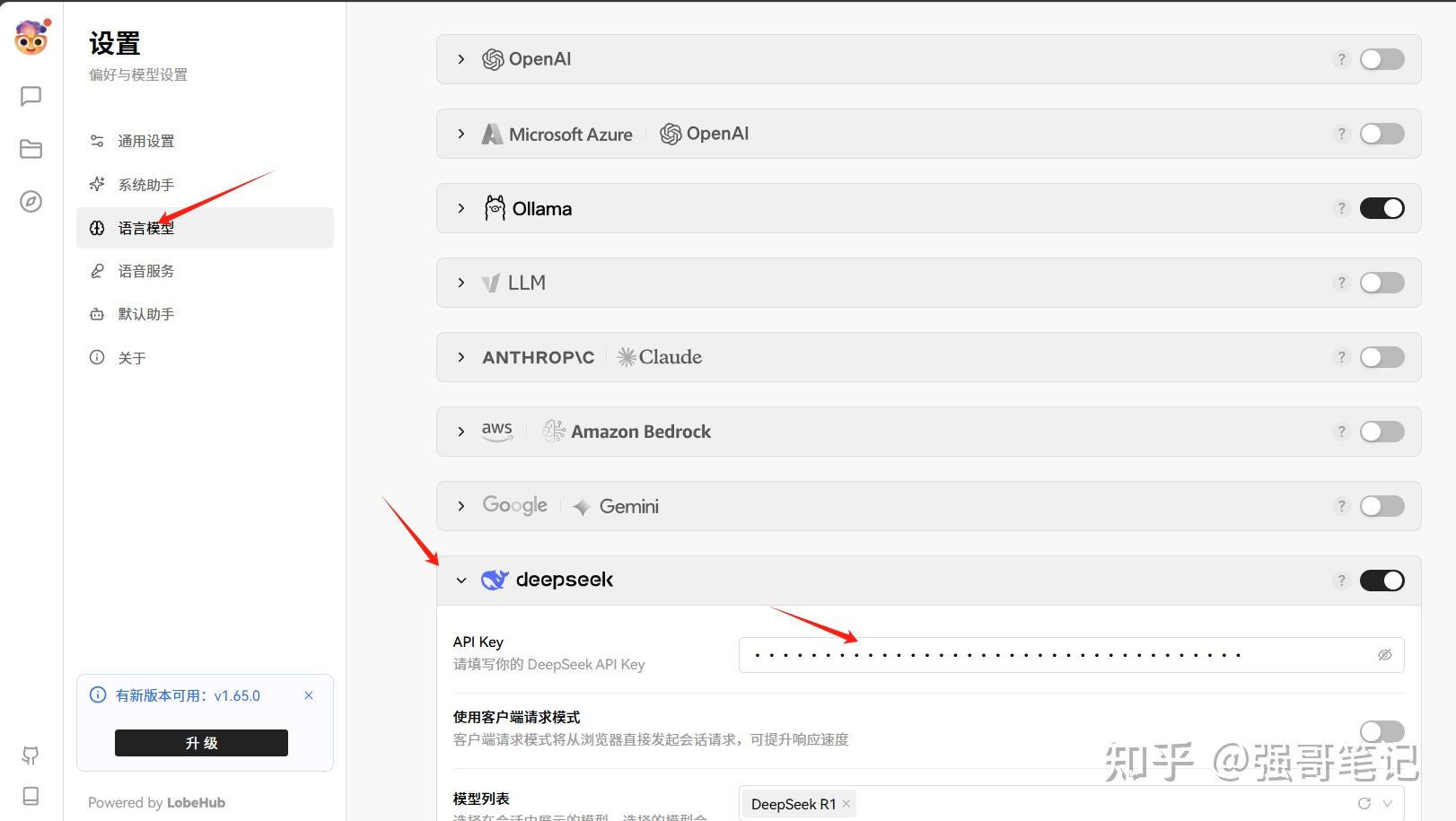This screenshot has width=1456, height=821.
Task: Click the help icon for deepseek
Action: click(x=1341, y=581)
